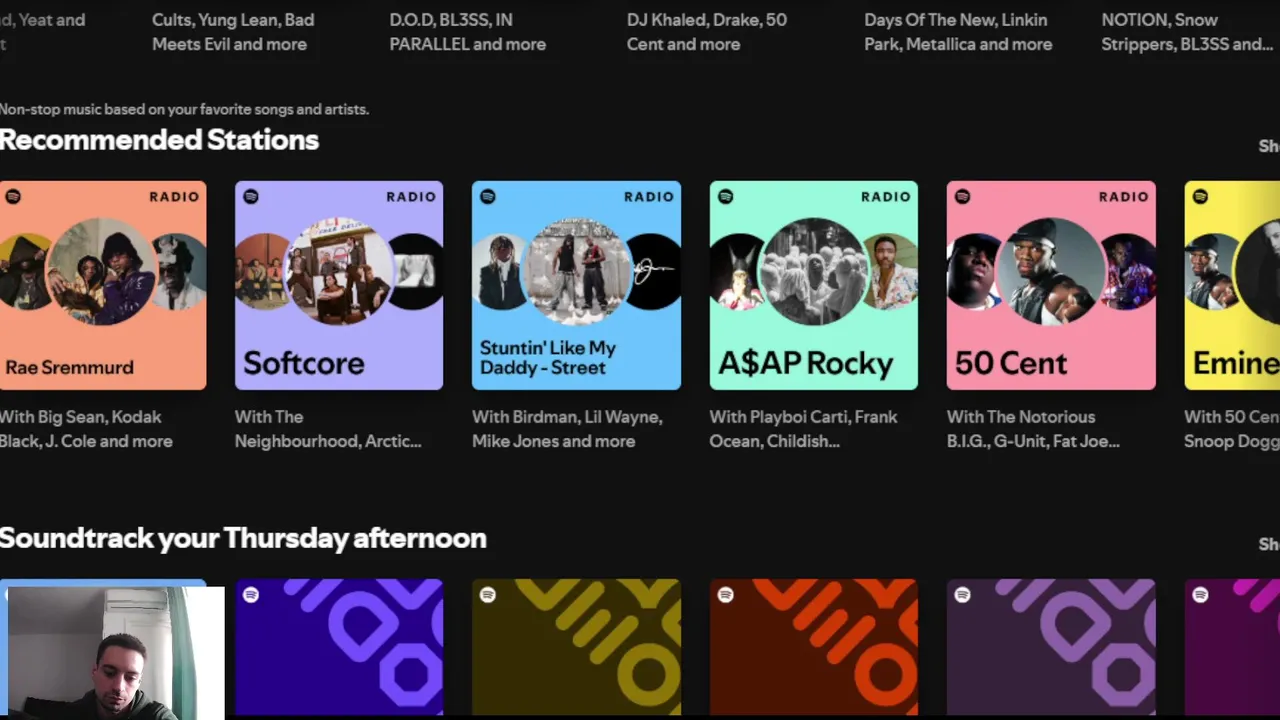Click Spotify icon on dark blue playlist
The width and height of the screenshot is (1280, 720).
(251, 595)
